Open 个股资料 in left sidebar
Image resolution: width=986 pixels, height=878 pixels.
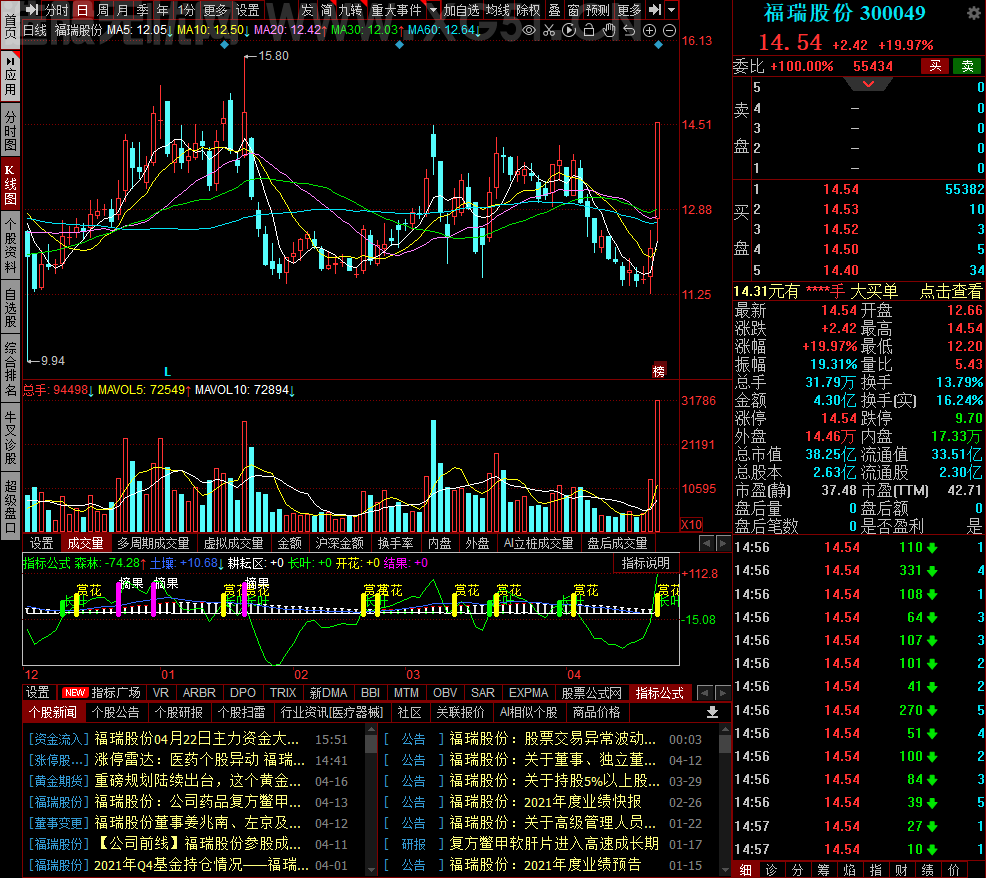(x=10, y=246)
